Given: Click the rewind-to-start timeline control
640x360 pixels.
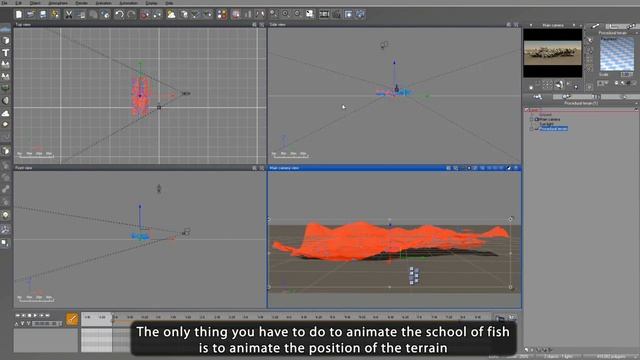Looking at the screenshot, I should (x=18, y=316).
